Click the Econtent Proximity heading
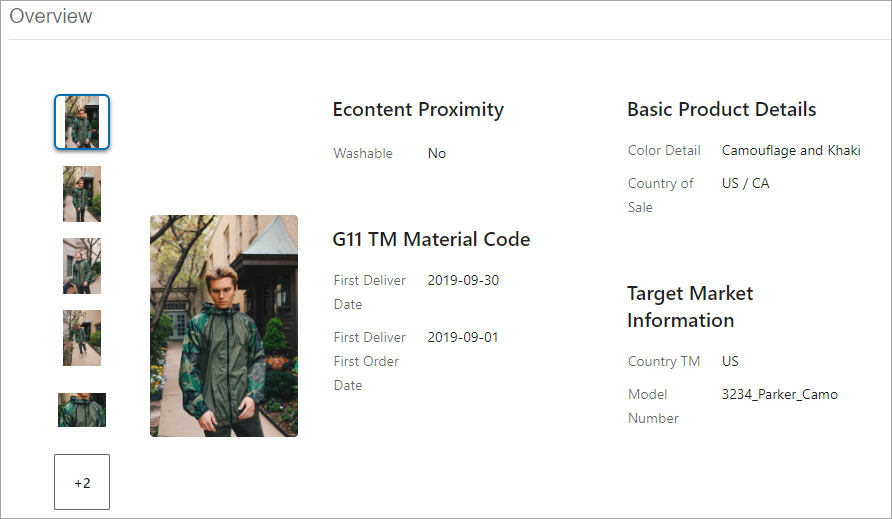Image resolution: width=892 pixels, height=519 pixels. [418, 109]
